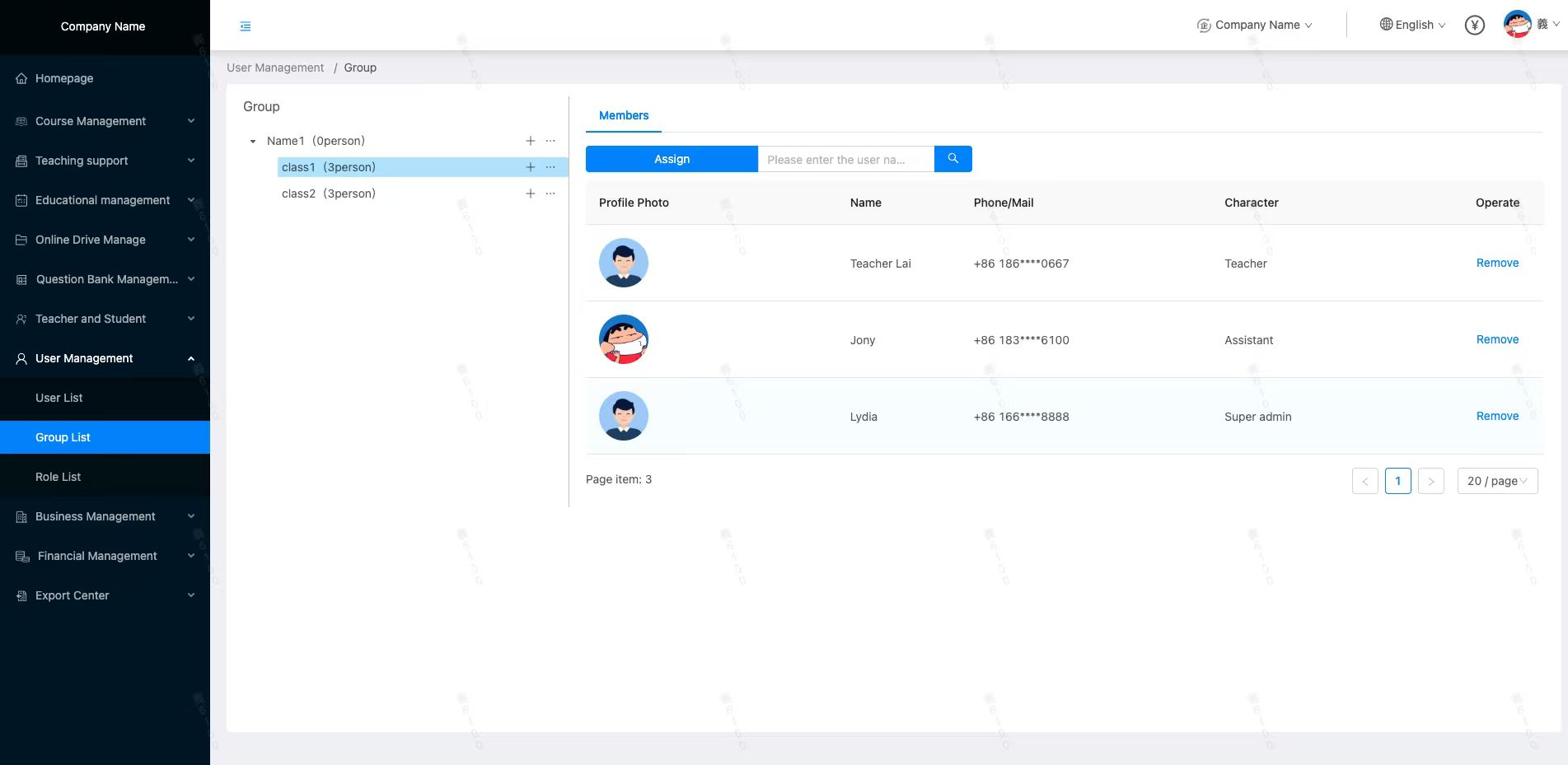Click the blue Assign button
Viewport: 1568px width, 765px height.
pyautogui.click(x=672, y=159)
